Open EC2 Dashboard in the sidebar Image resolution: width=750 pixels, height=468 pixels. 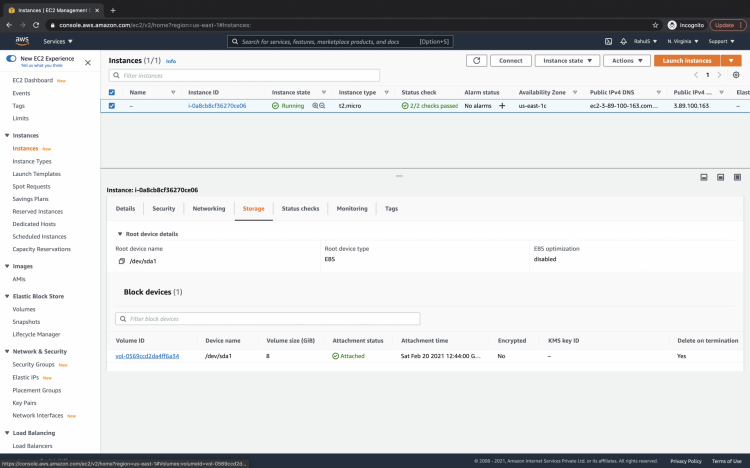pyautogui.click(x=33, y=80)
